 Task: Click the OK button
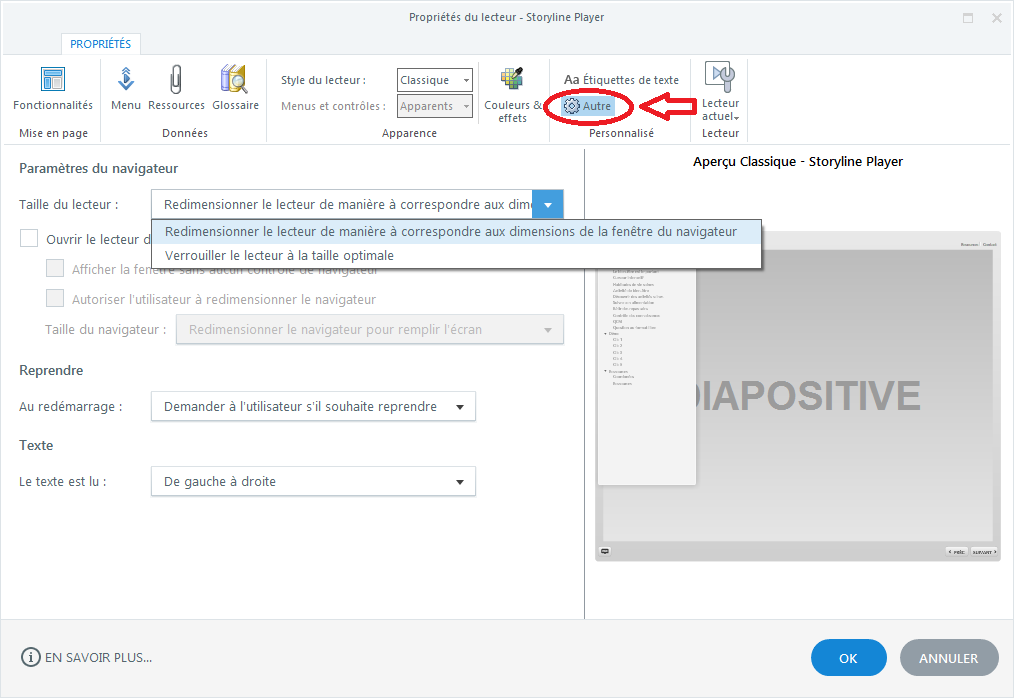point(848,658)
